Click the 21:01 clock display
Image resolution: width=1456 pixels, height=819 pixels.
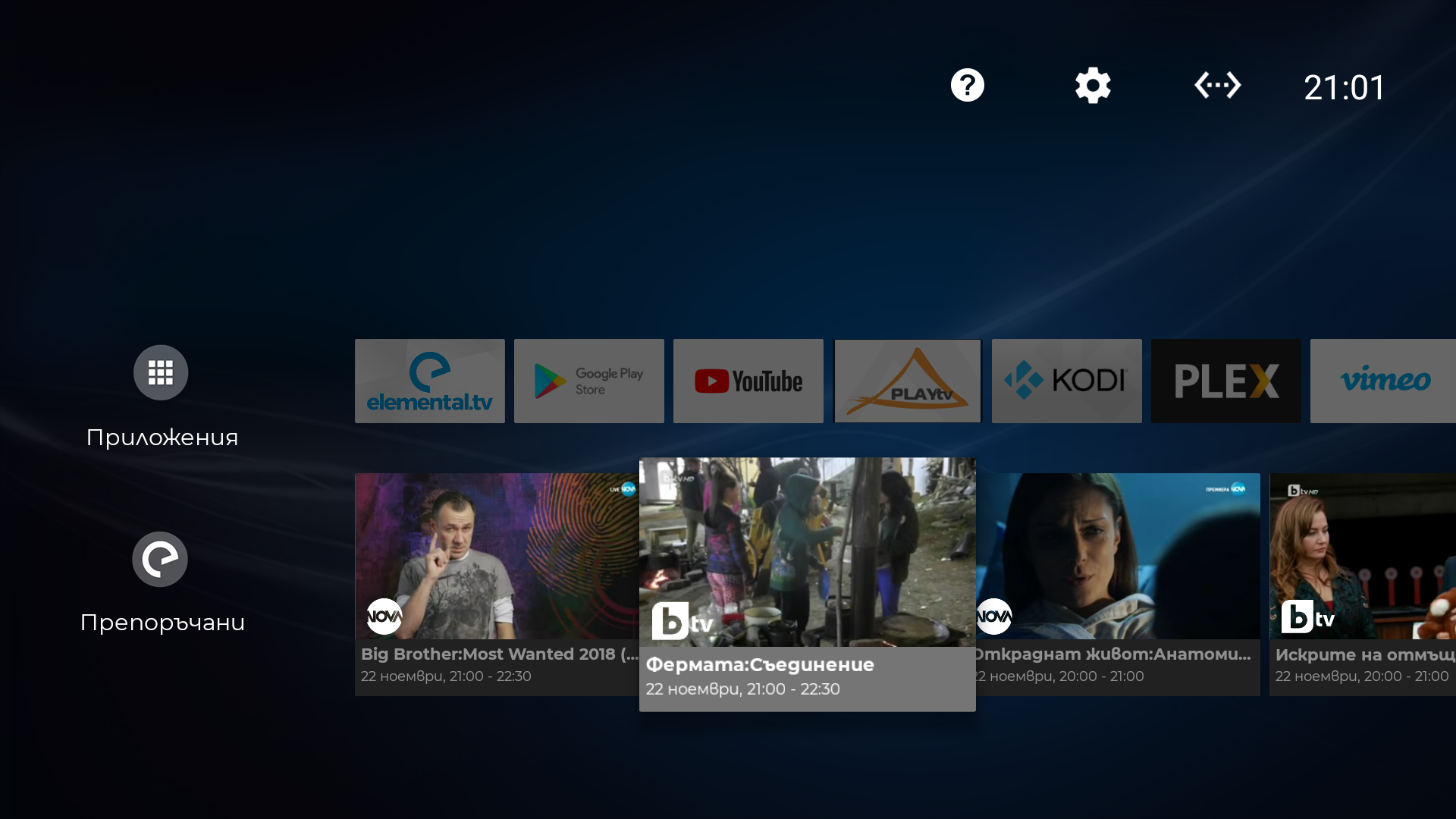(x=1345, y=87)
